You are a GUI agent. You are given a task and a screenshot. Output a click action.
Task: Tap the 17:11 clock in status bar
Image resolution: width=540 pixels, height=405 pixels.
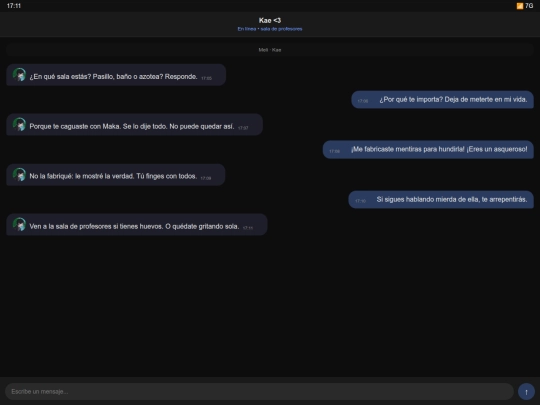14,6
